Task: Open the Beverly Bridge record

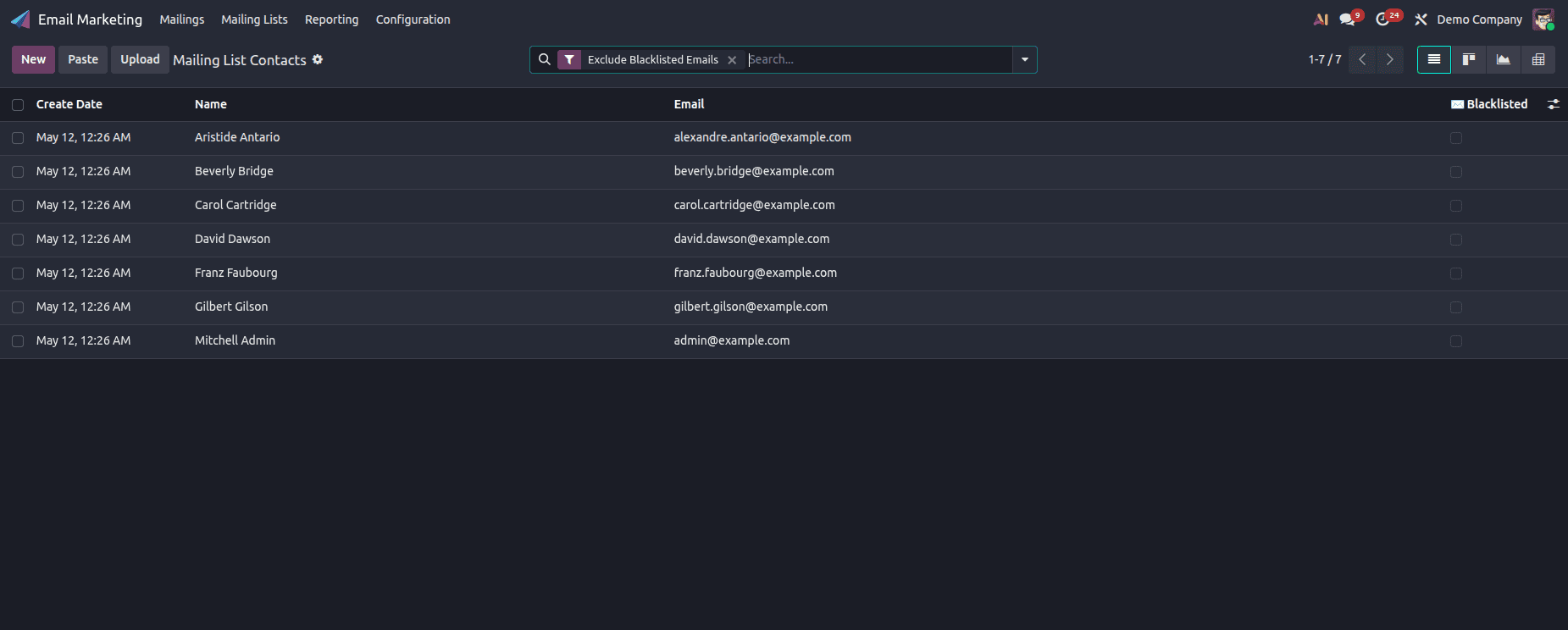Action: (234, 171)
